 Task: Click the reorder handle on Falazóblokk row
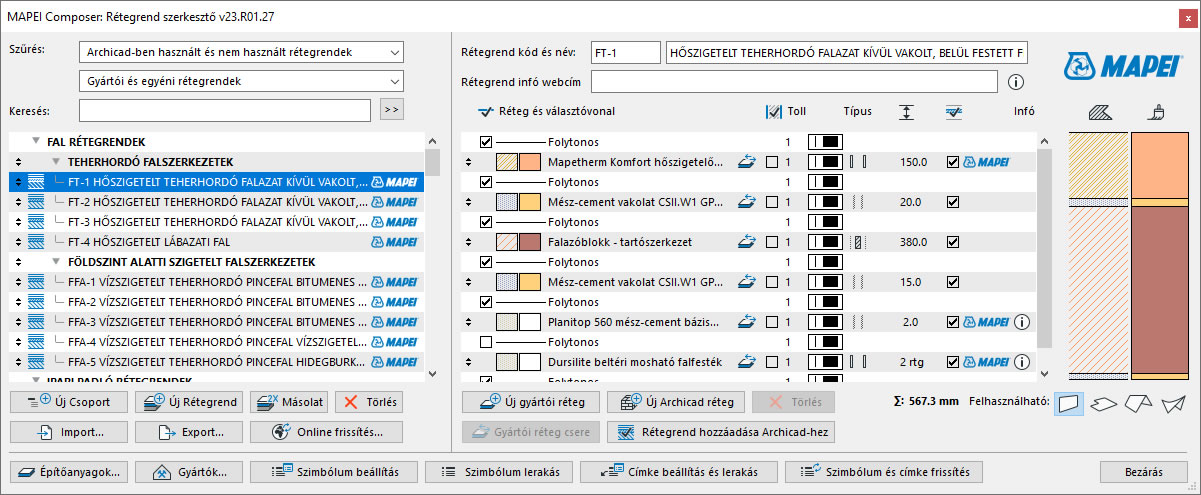[x=468, y=242]
